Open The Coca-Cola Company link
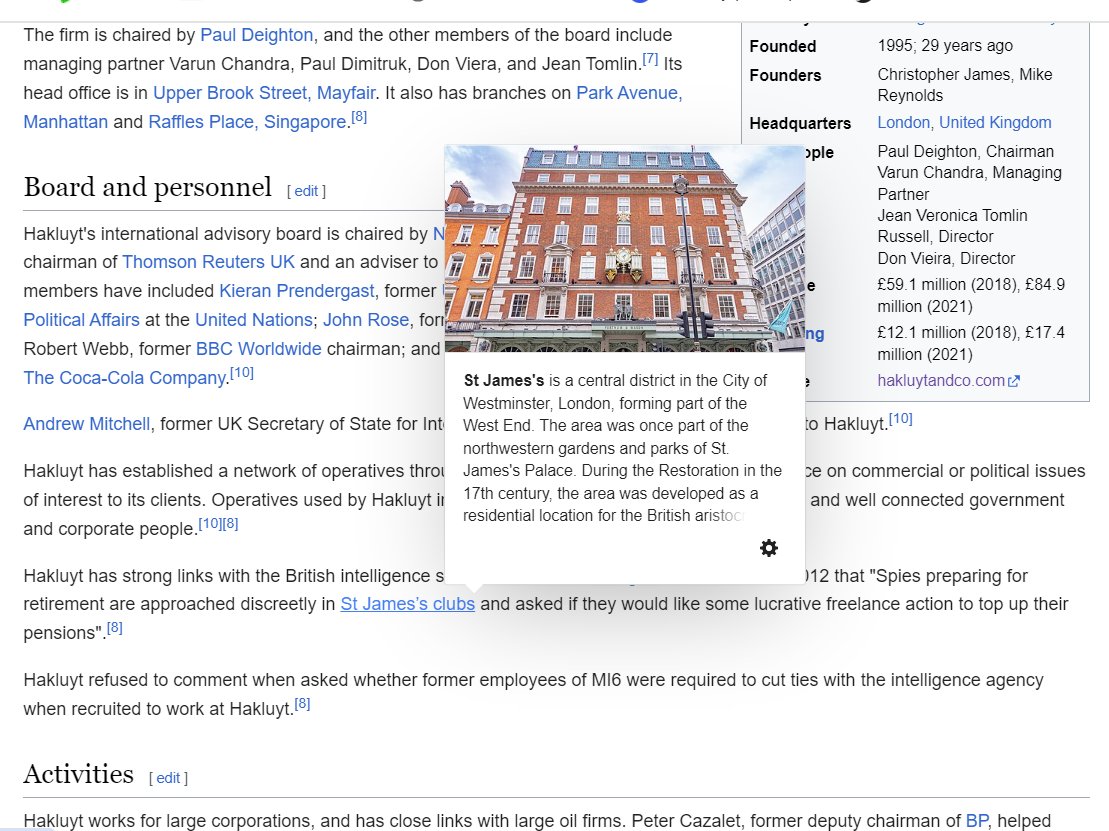Screen dimensions: 1109x831 (x=124, y=378)
